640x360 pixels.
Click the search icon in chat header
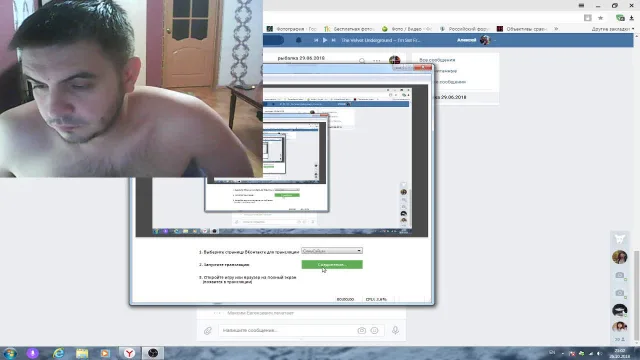[362, 61]
